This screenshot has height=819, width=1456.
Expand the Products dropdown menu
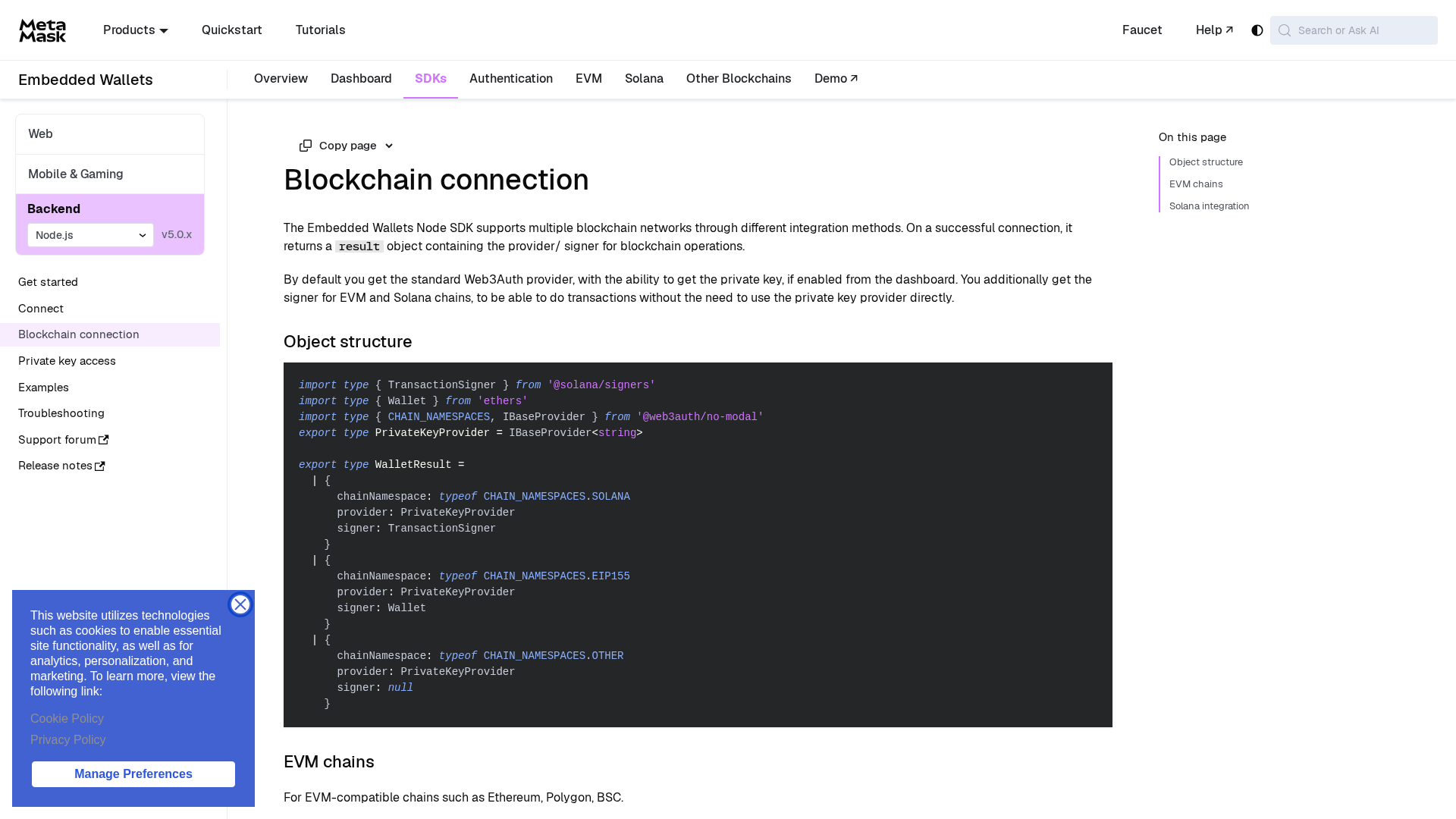click(x=136, y=30)
